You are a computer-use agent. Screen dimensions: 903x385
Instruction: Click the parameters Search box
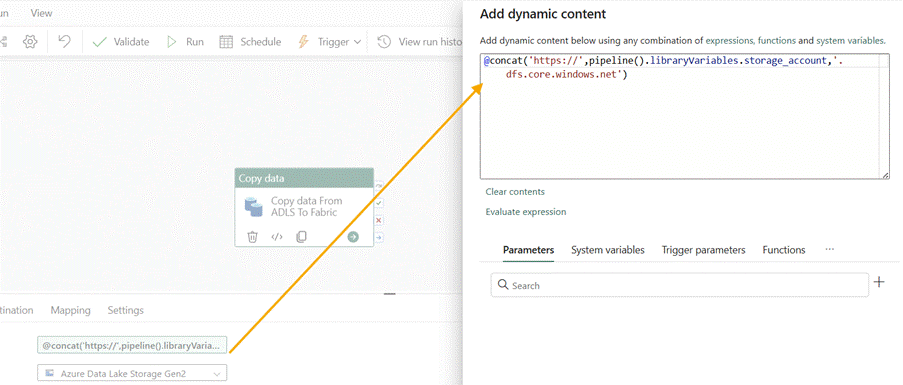click(x=680, y=285)
